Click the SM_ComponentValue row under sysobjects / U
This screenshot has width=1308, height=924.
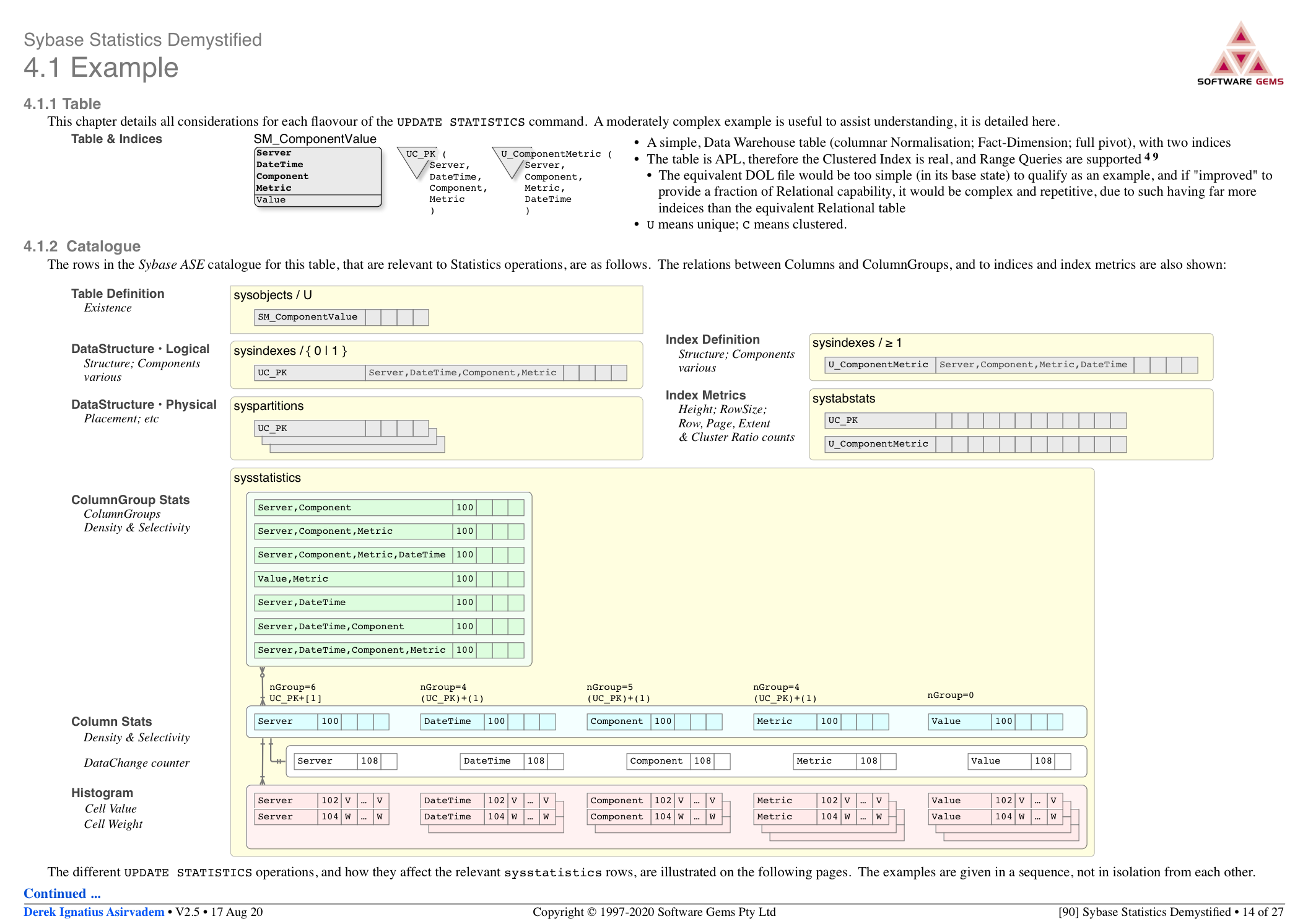tap(308, 316)
